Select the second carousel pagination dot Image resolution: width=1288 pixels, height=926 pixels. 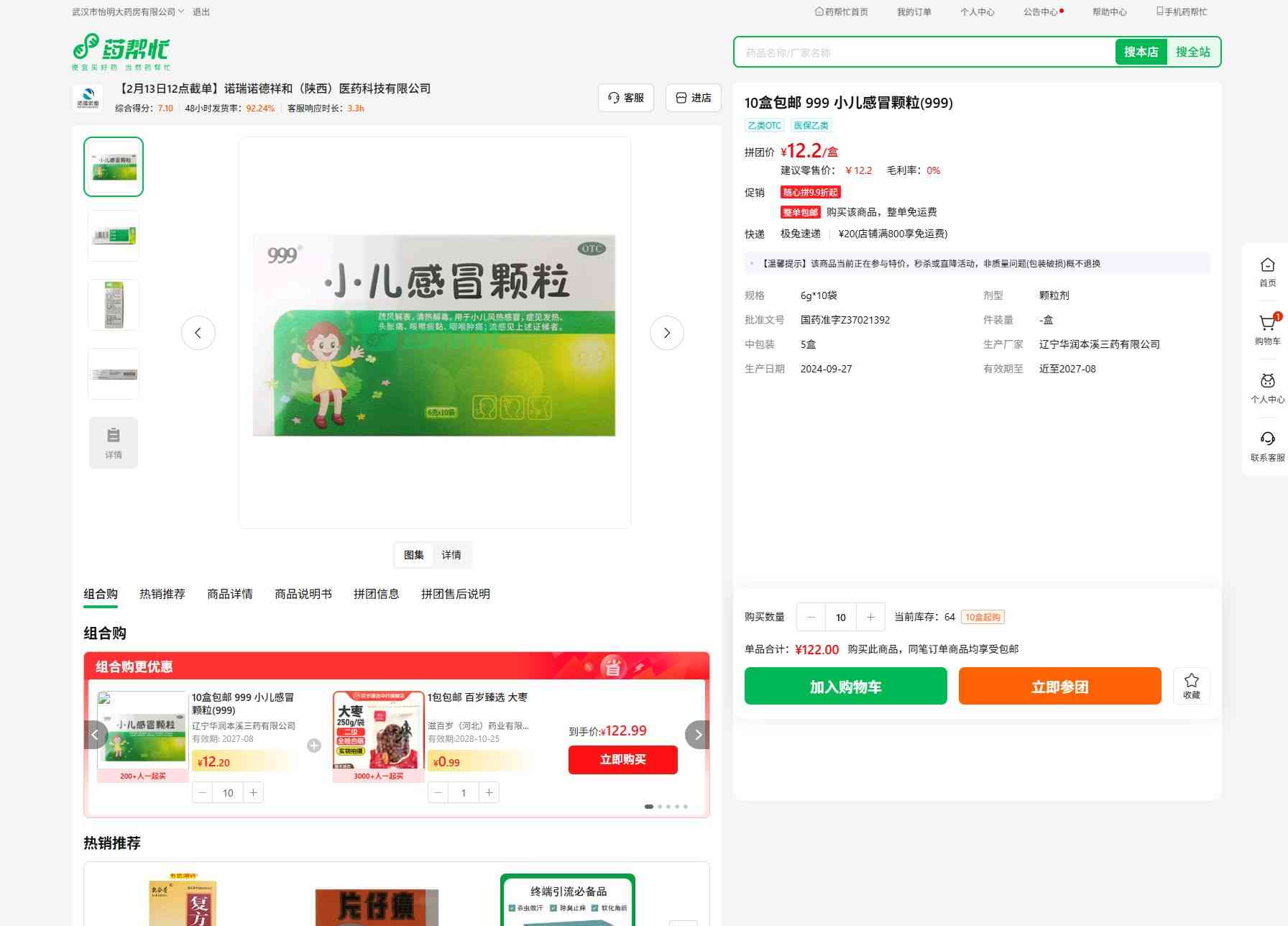pyautogui.click(x=660, y=807)
